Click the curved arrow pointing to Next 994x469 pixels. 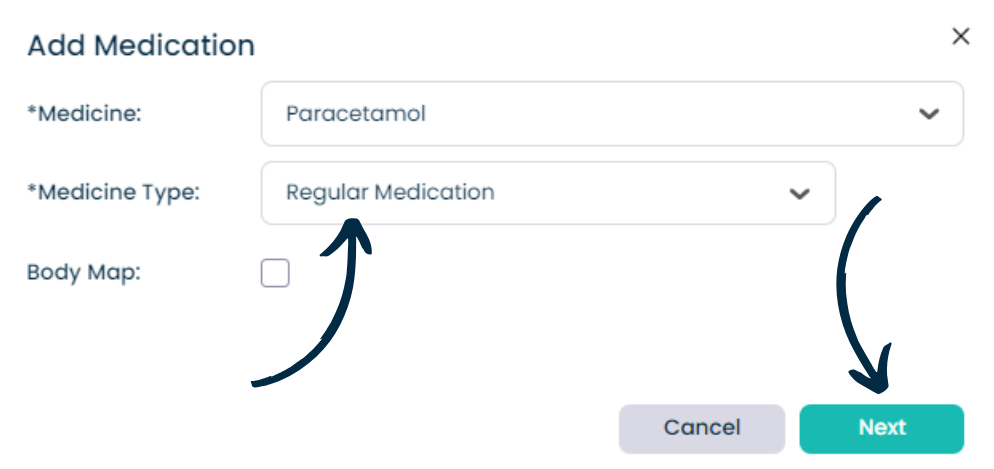click(865, 295)
